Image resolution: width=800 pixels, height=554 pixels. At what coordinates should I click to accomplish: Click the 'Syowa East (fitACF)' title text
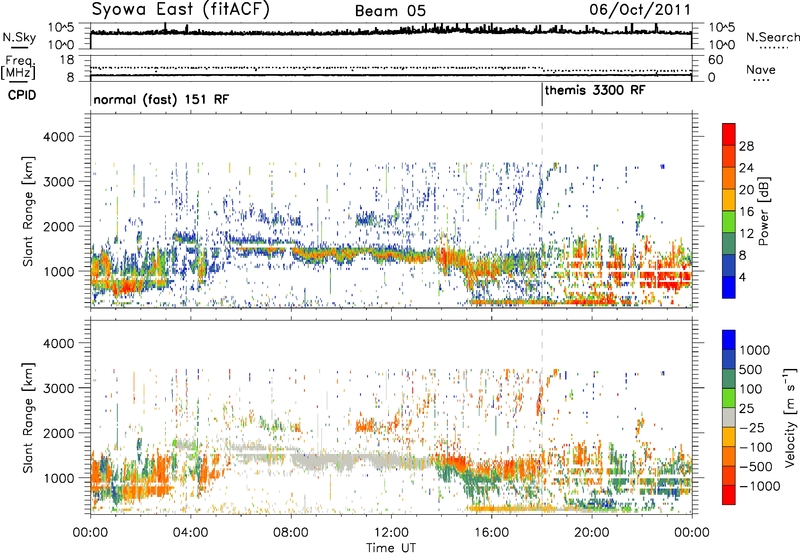(180, 9)
